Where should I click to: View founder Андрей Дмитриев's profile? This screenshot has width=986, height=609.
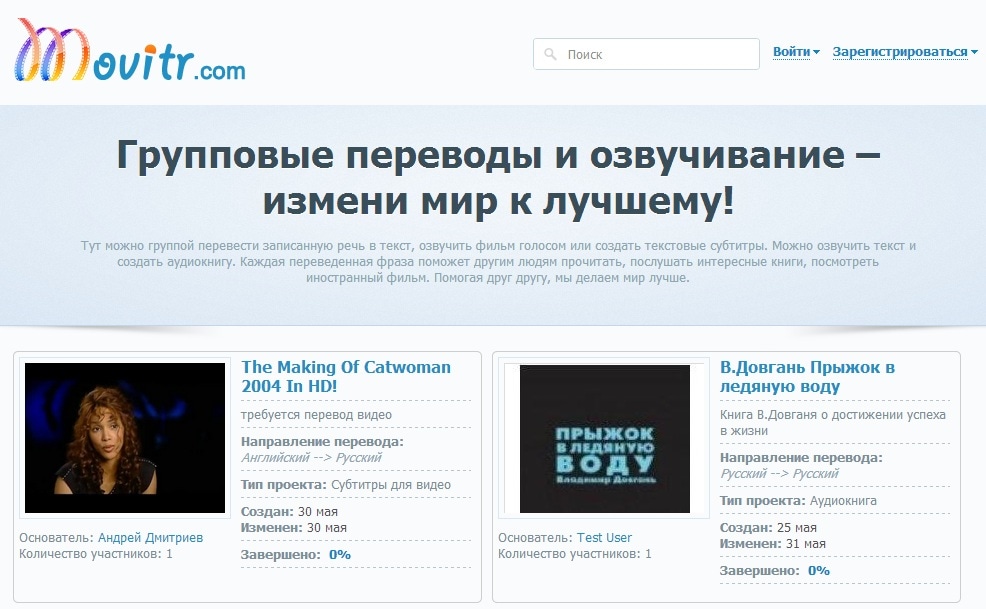(150, 537)
